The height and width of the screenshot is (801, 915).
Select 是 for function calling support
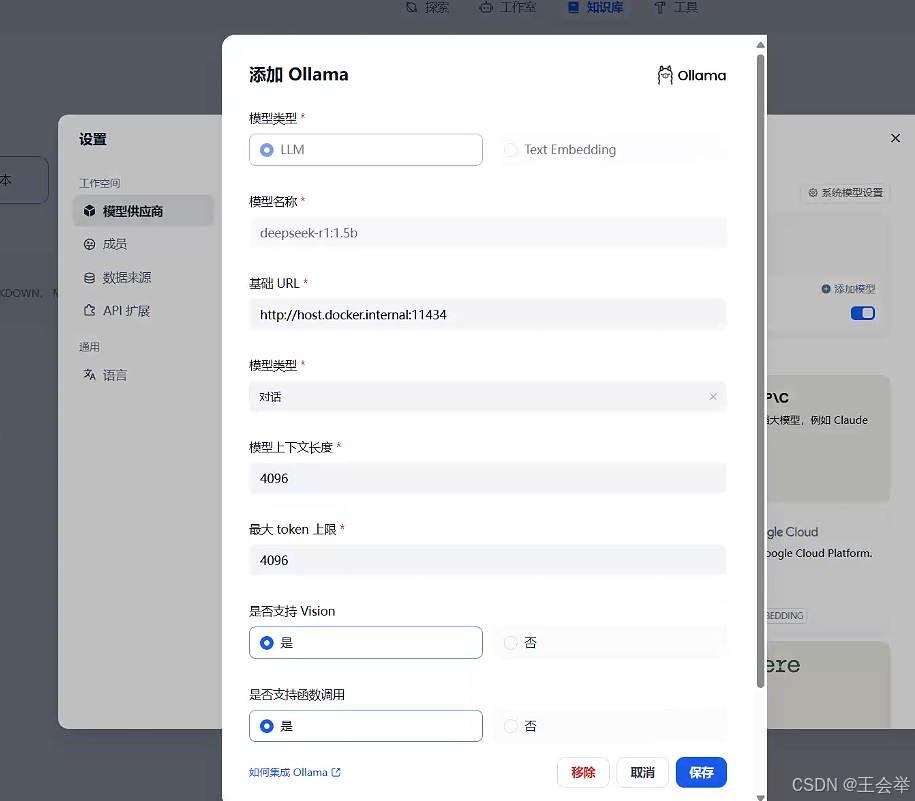[x=365, y=726]
